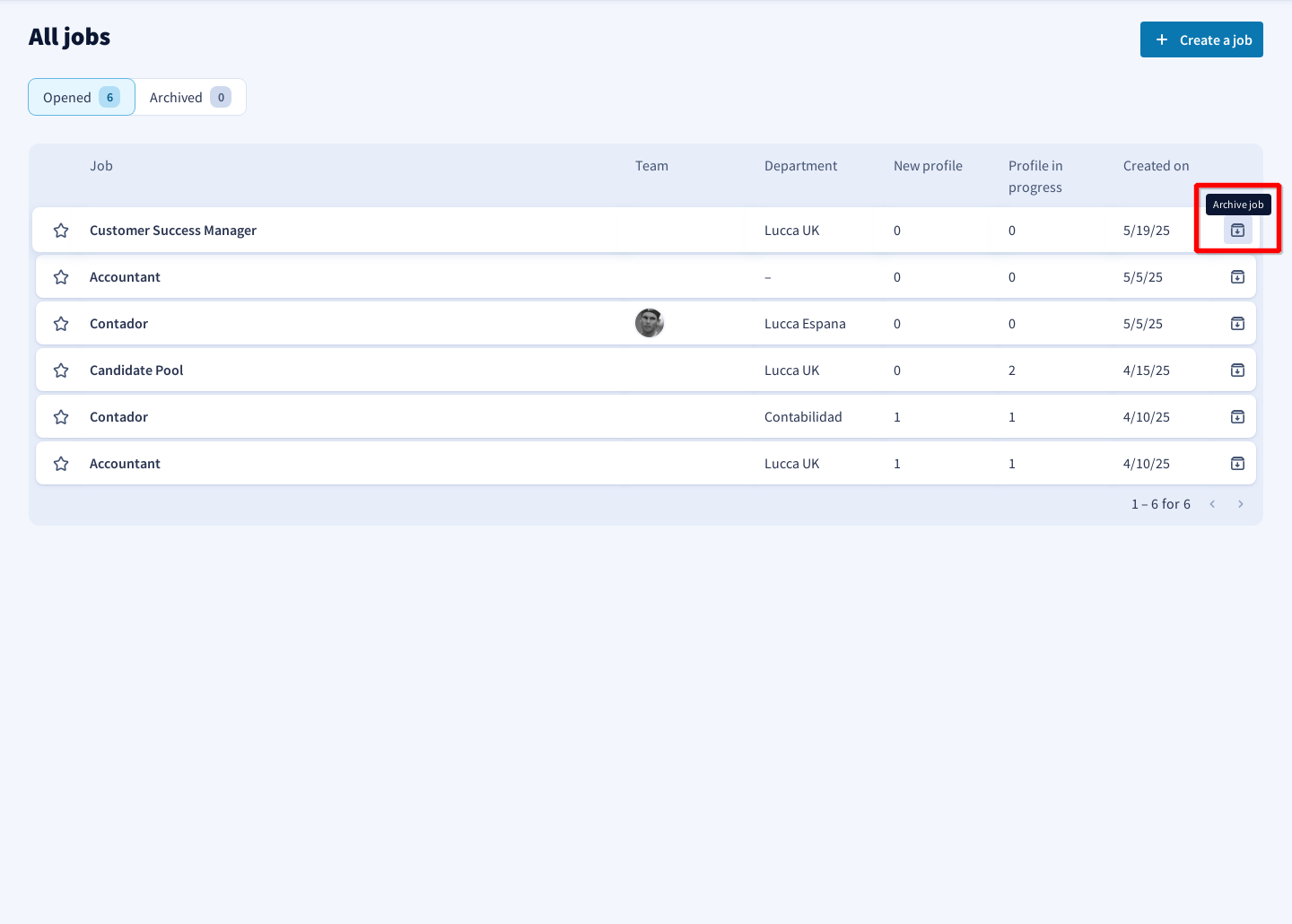The height and width of the screenshot is (924, 1292).
Task: Star the Accountant job created 5/5/25
Action: 61,277
